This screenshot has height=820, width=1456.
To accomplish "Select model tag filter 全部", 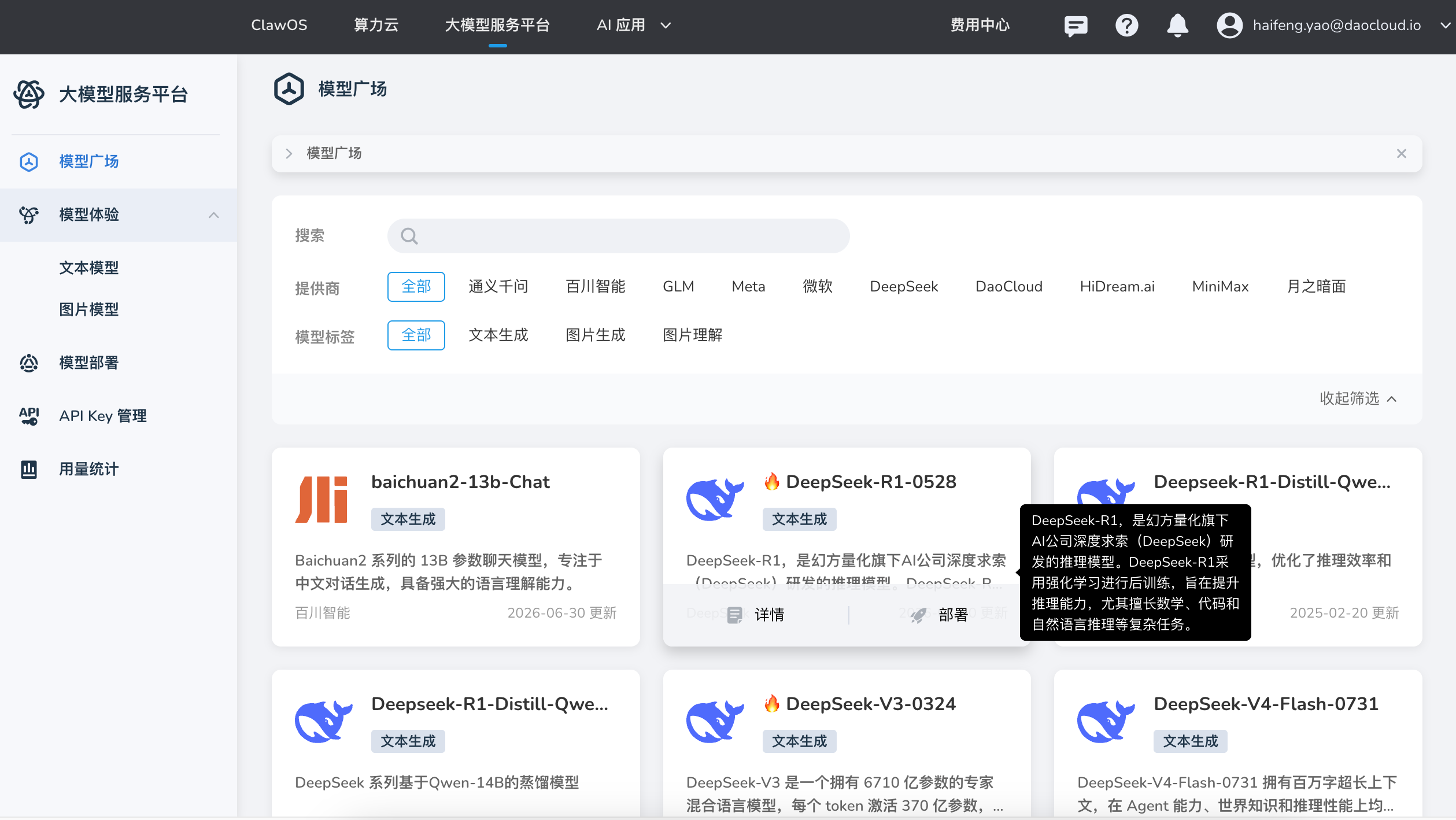I will click(416, 335).
